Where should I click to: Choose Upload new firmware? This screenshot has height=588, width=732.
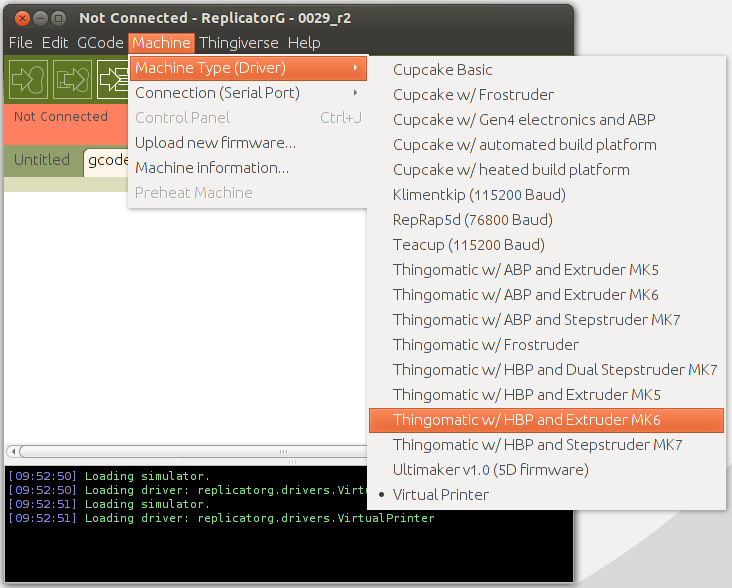(x=215, y=143)
